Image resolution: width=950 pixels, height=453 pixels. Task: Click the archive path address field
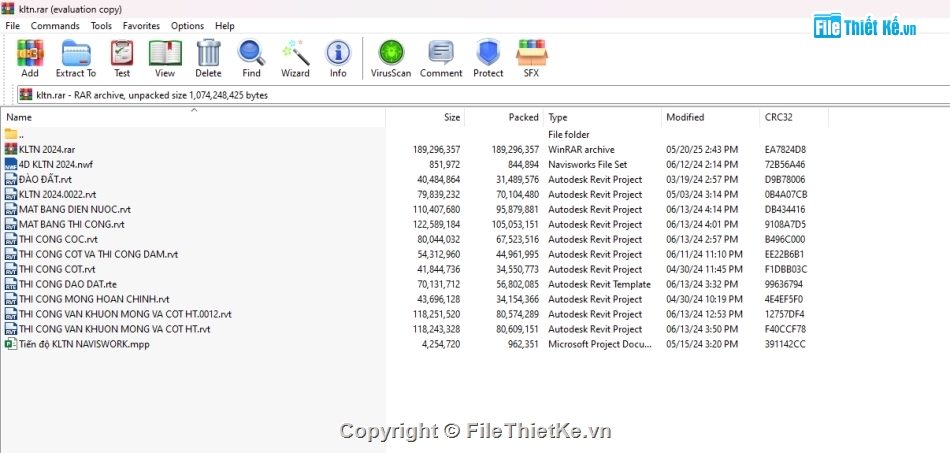(482, 94)
